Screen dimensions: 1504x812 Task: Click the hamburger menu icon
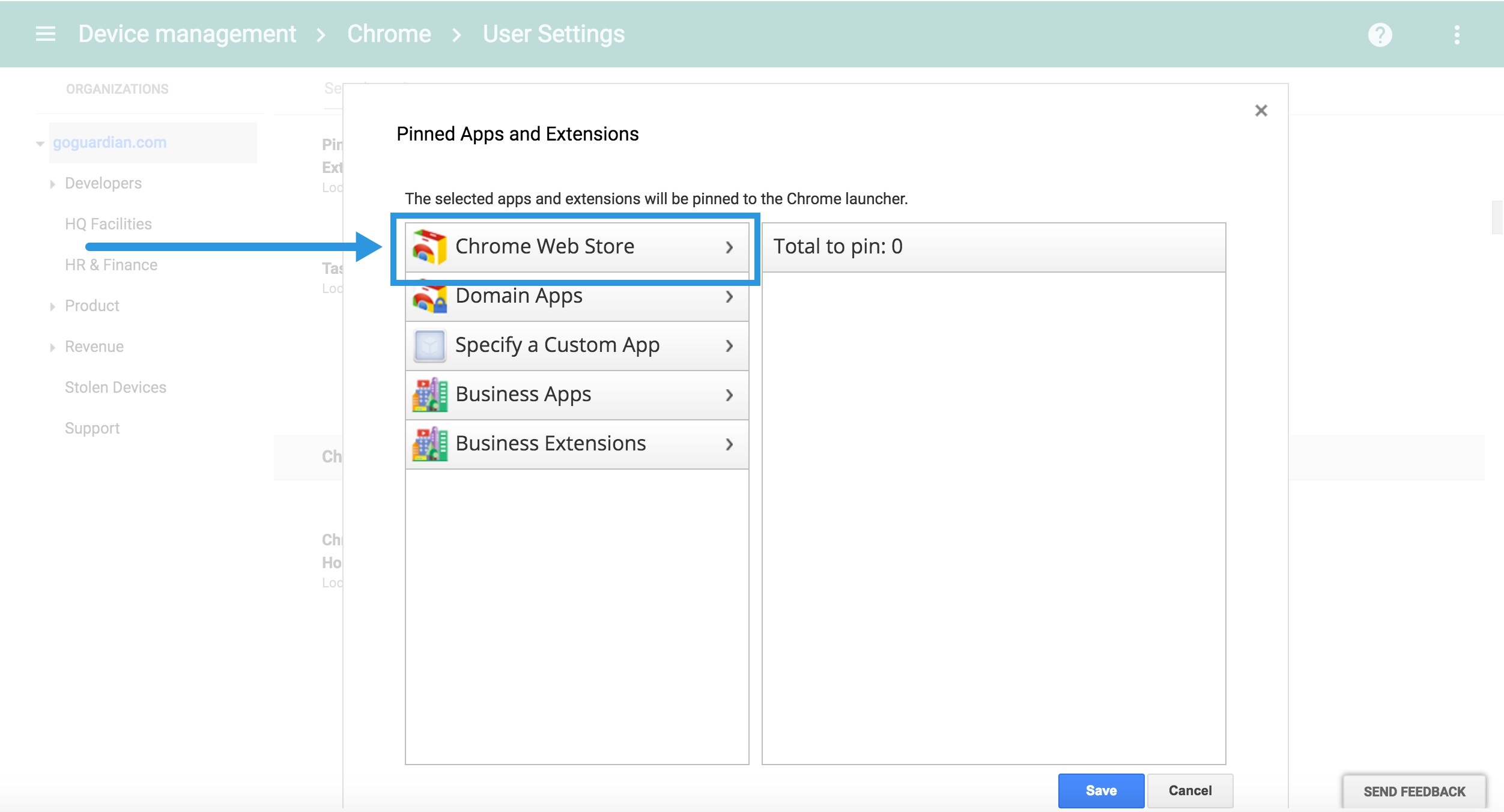(44, 33)
